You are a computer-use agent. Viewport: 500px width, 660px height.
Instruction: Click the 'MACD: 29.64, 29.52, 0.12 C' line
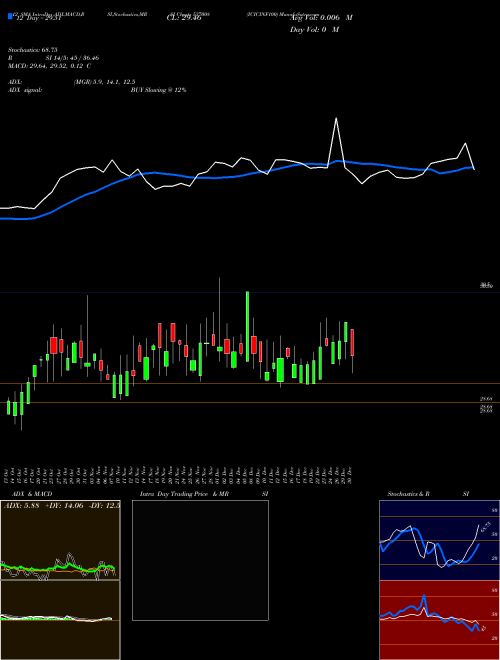click(x=49, y=66)
